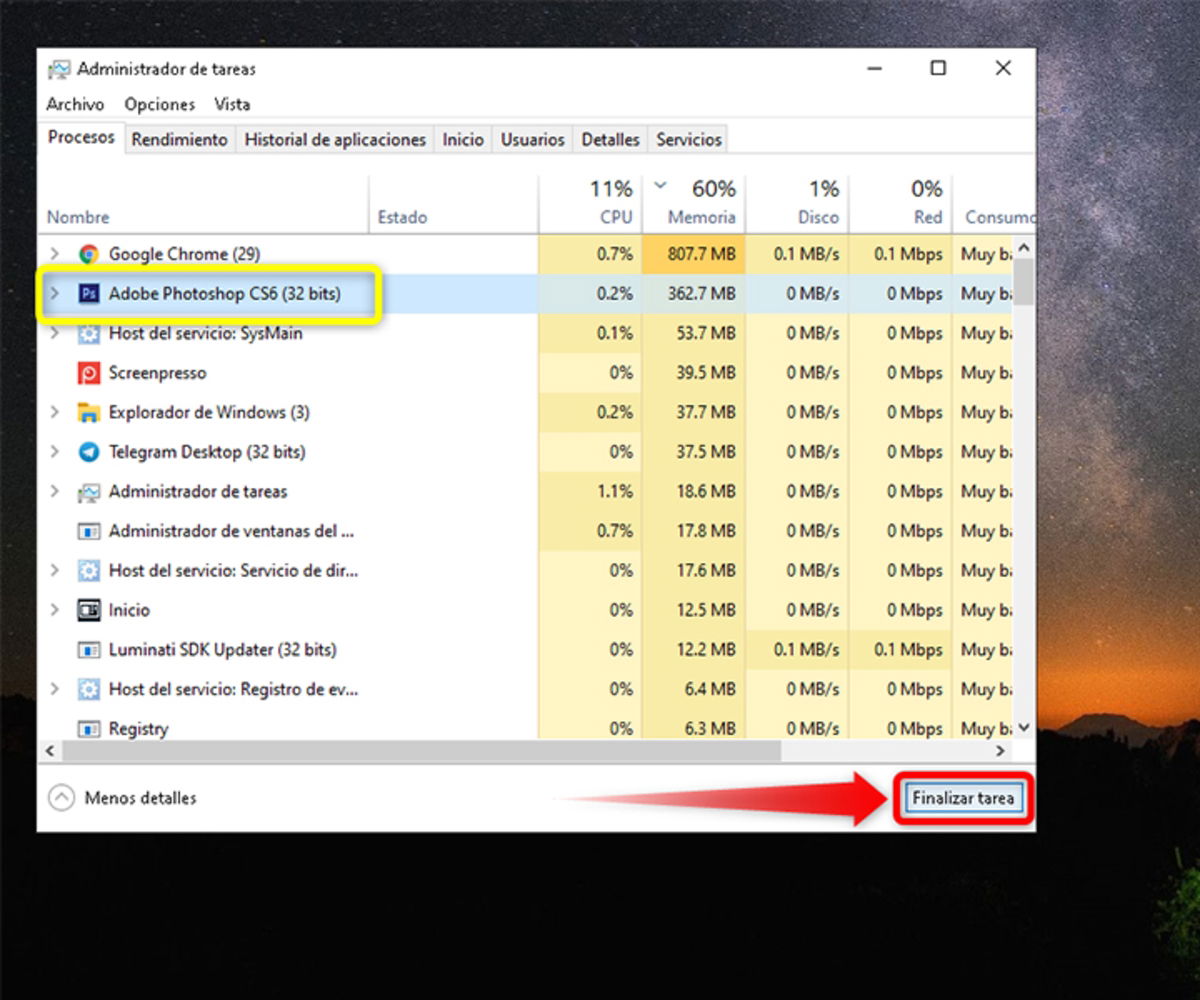Click the Task Manager title bar icon
The image size is (1200, 1000).
[x=61, y=68]
